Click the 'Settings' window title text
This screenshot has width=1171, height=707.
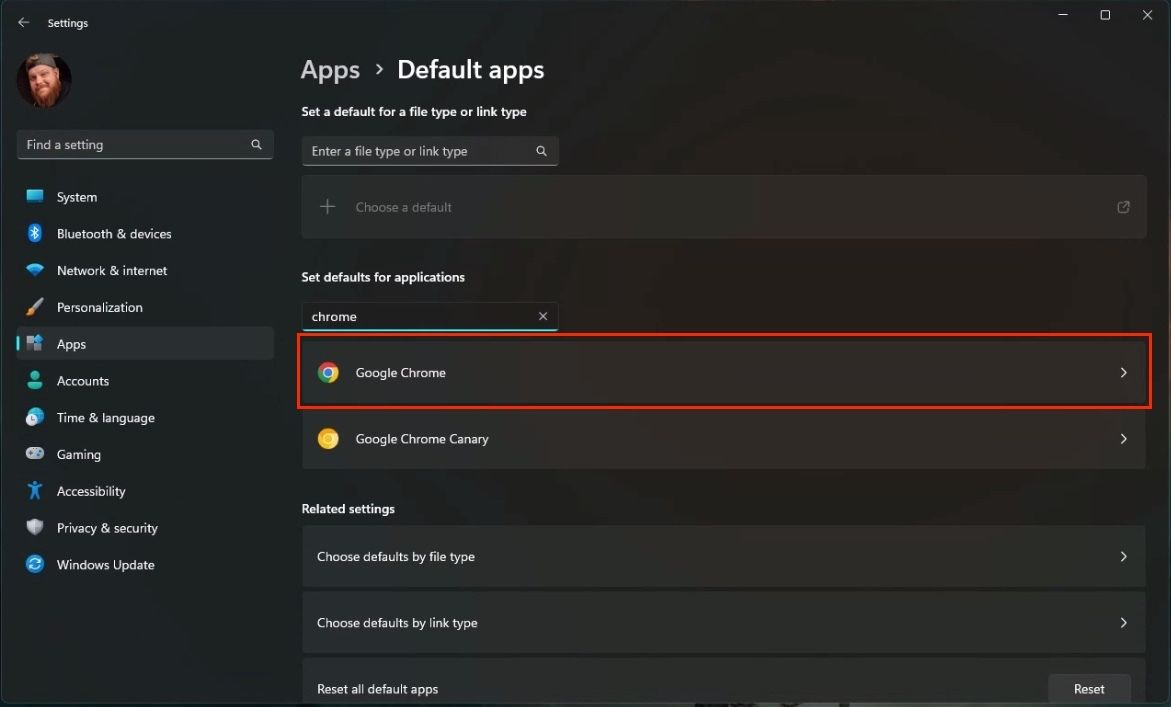tap(68, 23)
